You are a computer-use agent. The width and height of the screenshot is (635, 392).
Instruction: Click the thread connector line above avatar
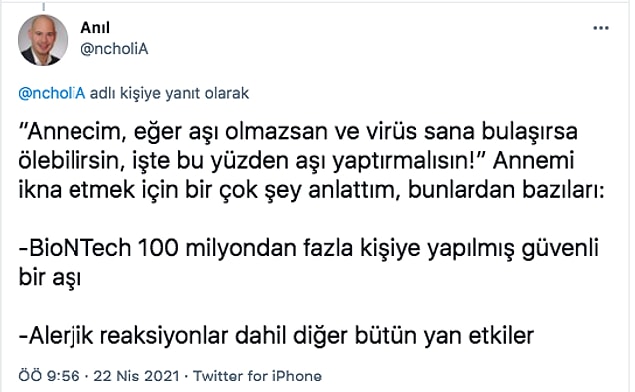pyautogui.click(x=43, y=6)
